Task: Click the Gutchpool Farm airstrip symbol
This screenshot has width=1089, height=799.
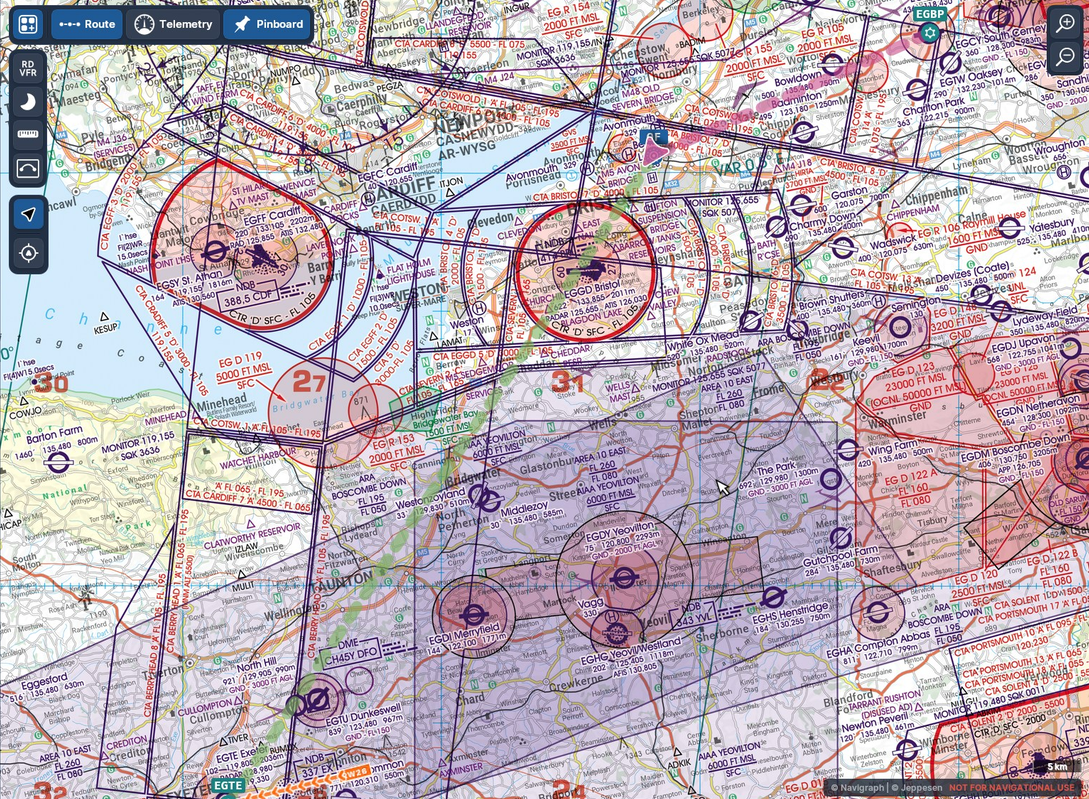Action: coord(840,538)
